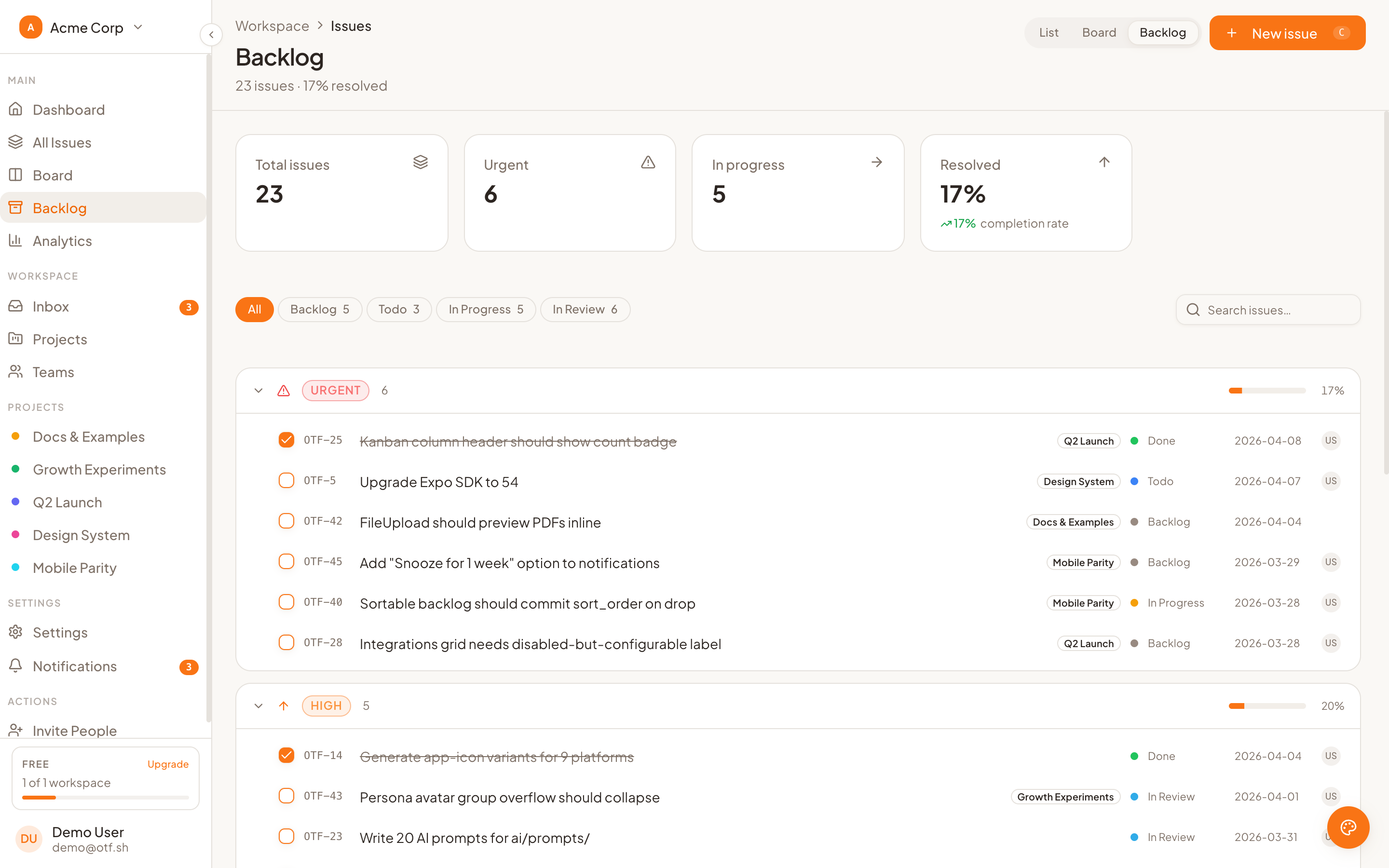The width and height of the screenshot is (1389, 868).
Task: Click the workspace usage progress bar
Action: (106, 798)
